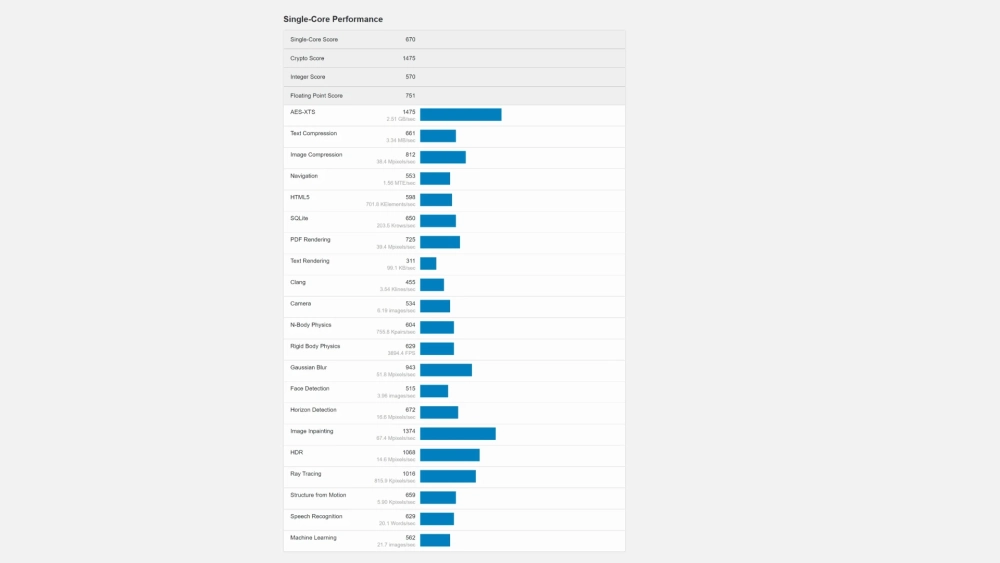Click the Machine Learning row label

pyautogui.click(x=313, y=537)
